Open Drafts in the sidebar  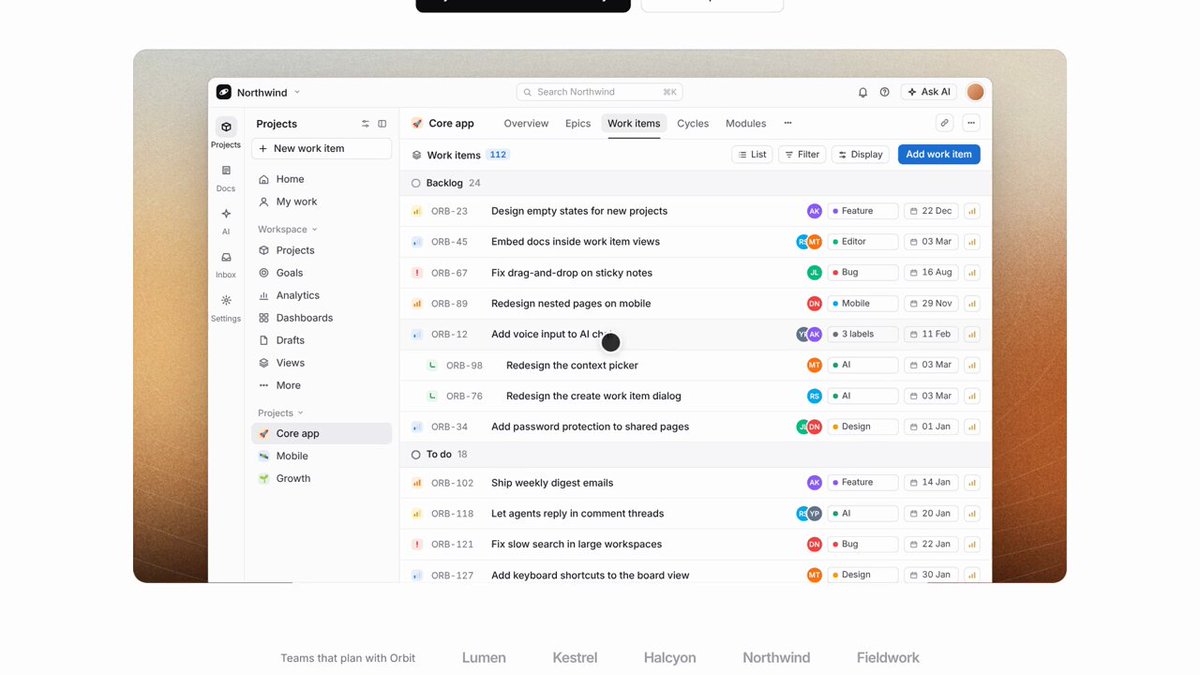[321, 340]
